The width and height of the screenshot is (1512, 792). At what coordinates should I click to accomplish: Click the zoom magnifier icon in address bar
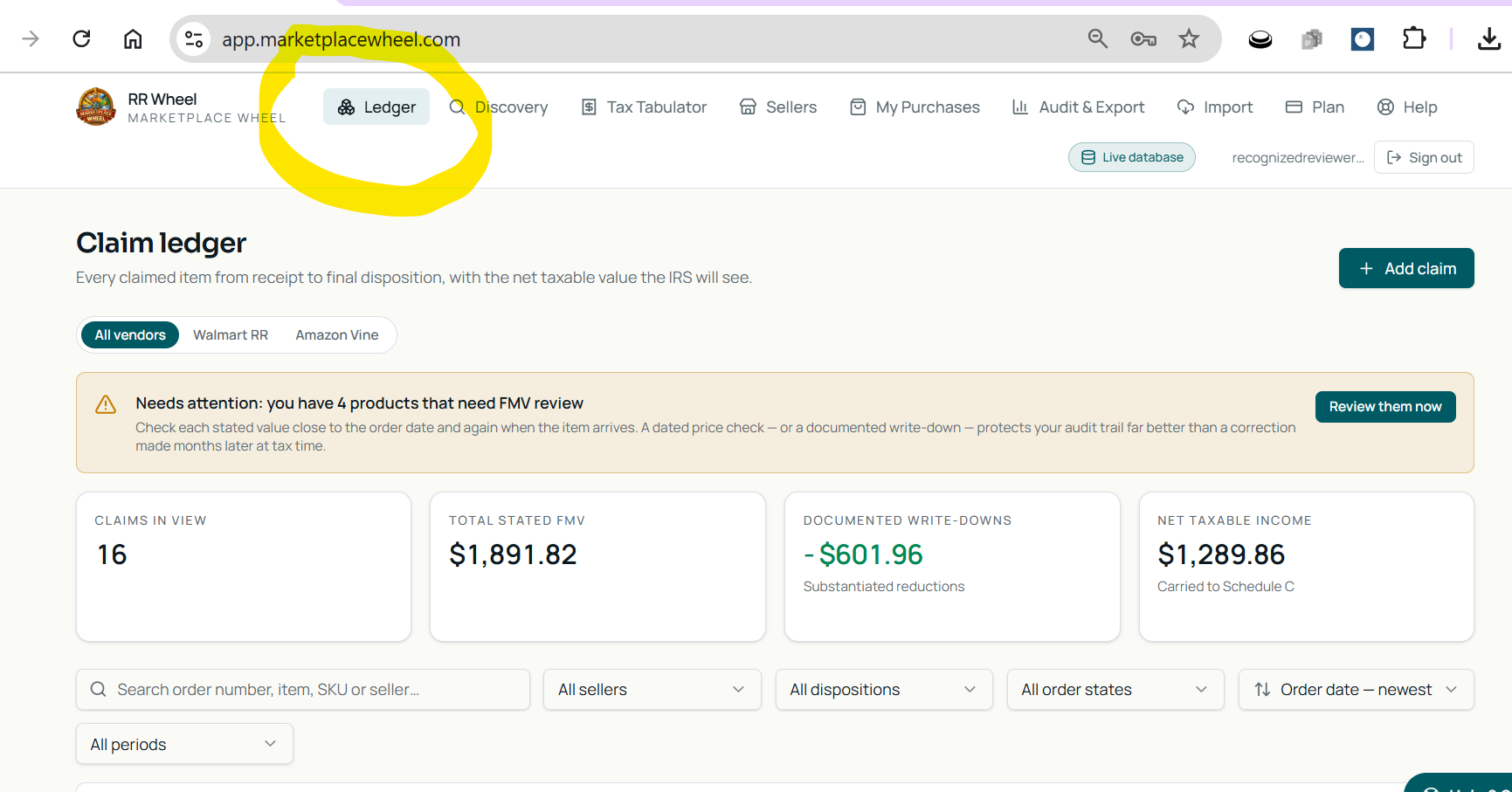tap(1098, 38)
